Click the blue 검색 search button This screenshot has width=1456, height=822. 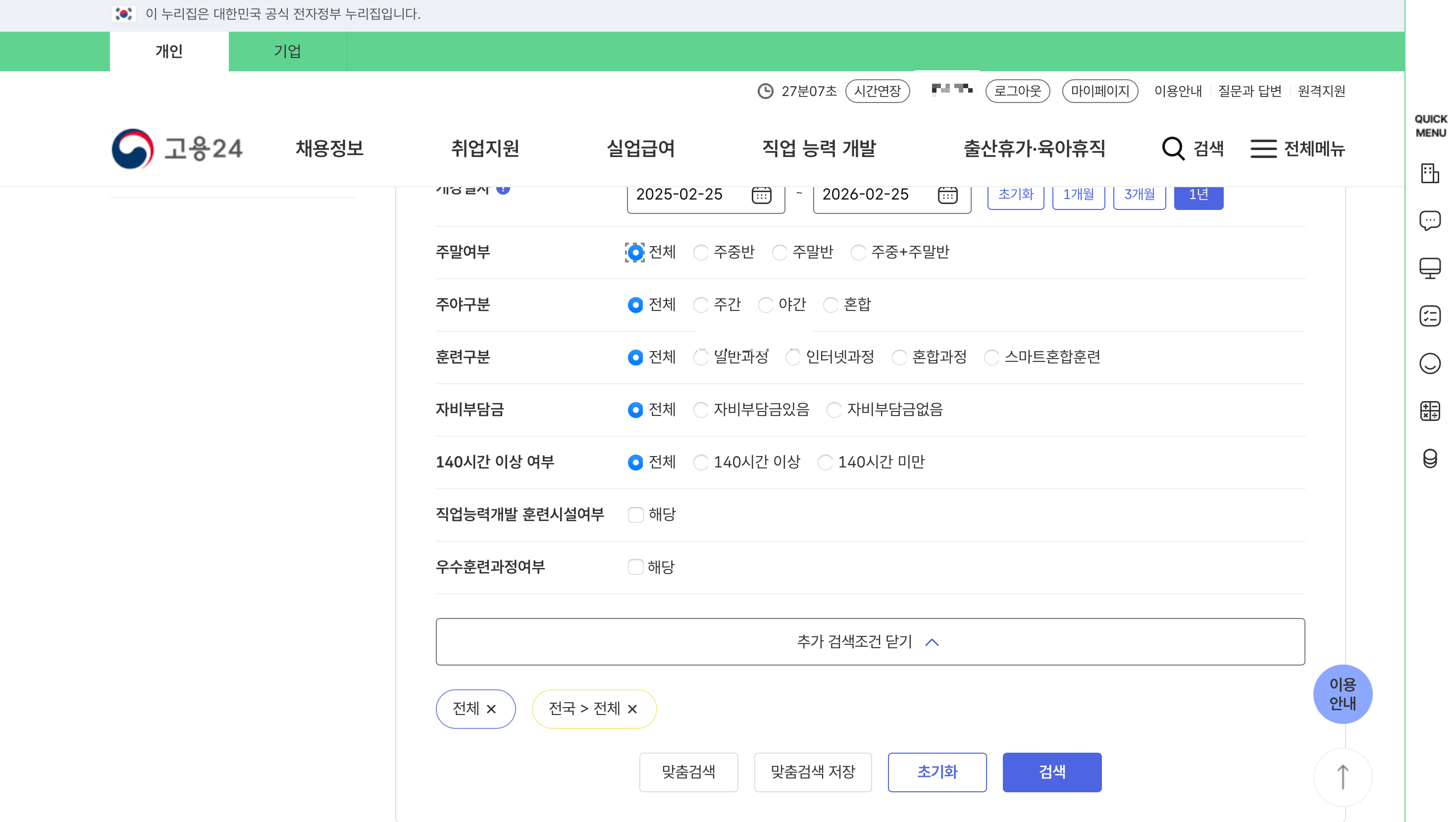(1051, 771)
